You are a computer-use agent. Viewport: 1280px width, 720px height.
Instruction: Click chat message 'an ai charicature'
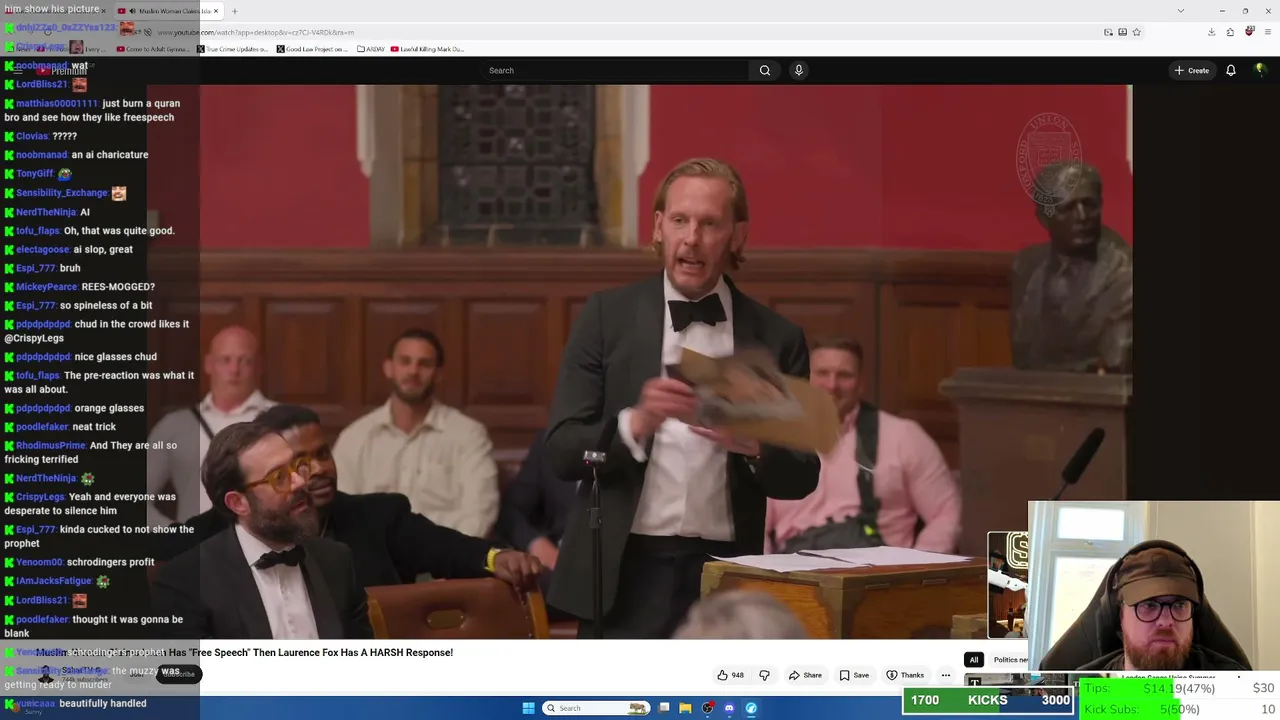pyautogui.click(x=110, y=155)
